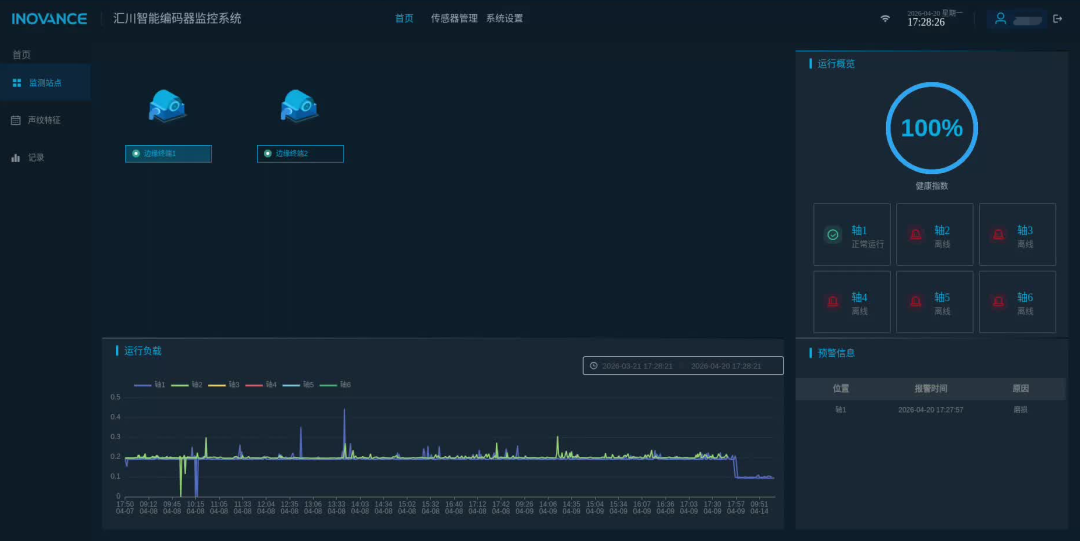Open 传感器管理 in the top menu
This screenshot has height=541, width=1080.
coord(454,19)
